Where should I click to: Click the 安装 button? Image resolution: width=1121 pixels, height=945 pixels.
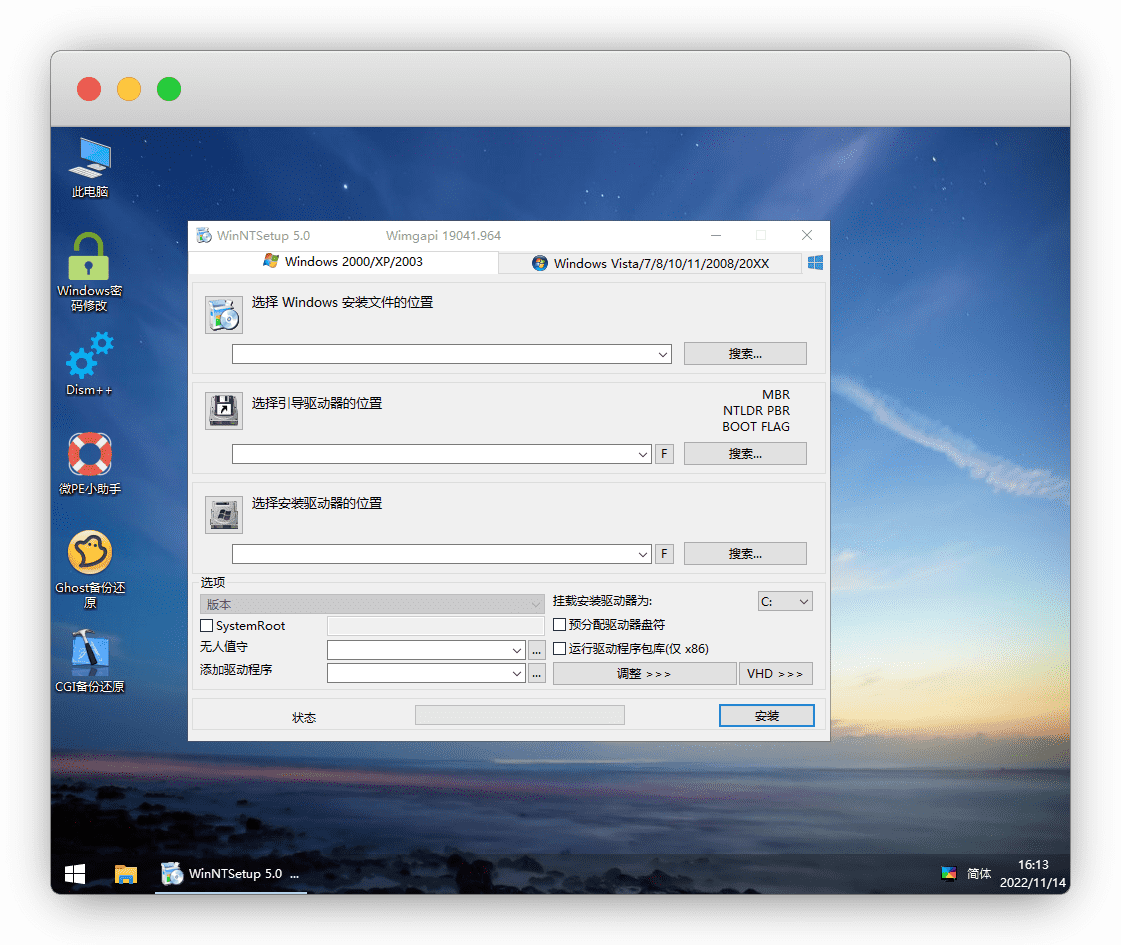tap(766, 716)
